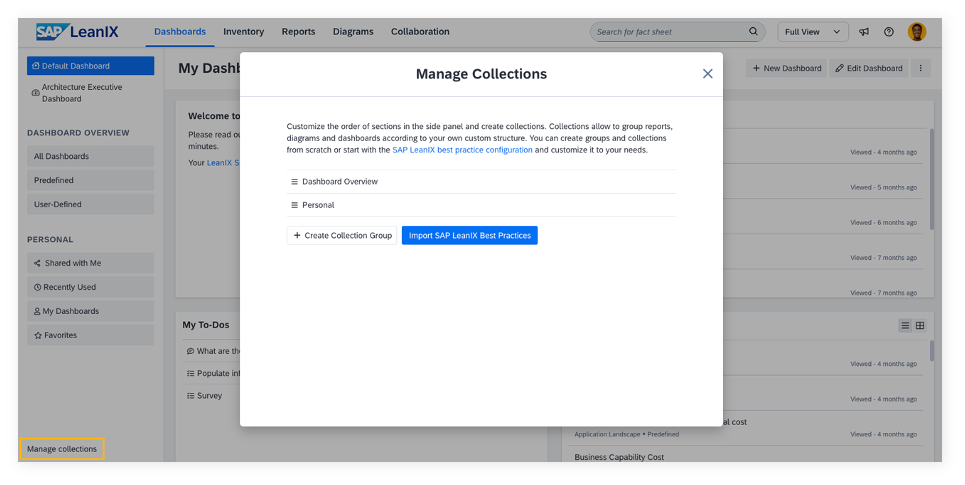
Task: Select the Dashboard Overview row text
Action: click(x=340, y=182)
